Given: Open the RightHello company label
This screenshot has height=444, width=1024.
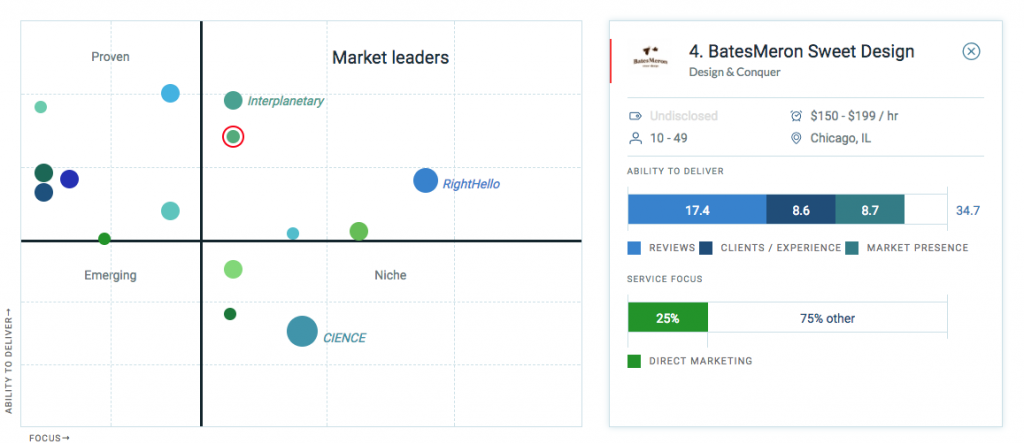Looking at the screenshot, I should 471,184.
